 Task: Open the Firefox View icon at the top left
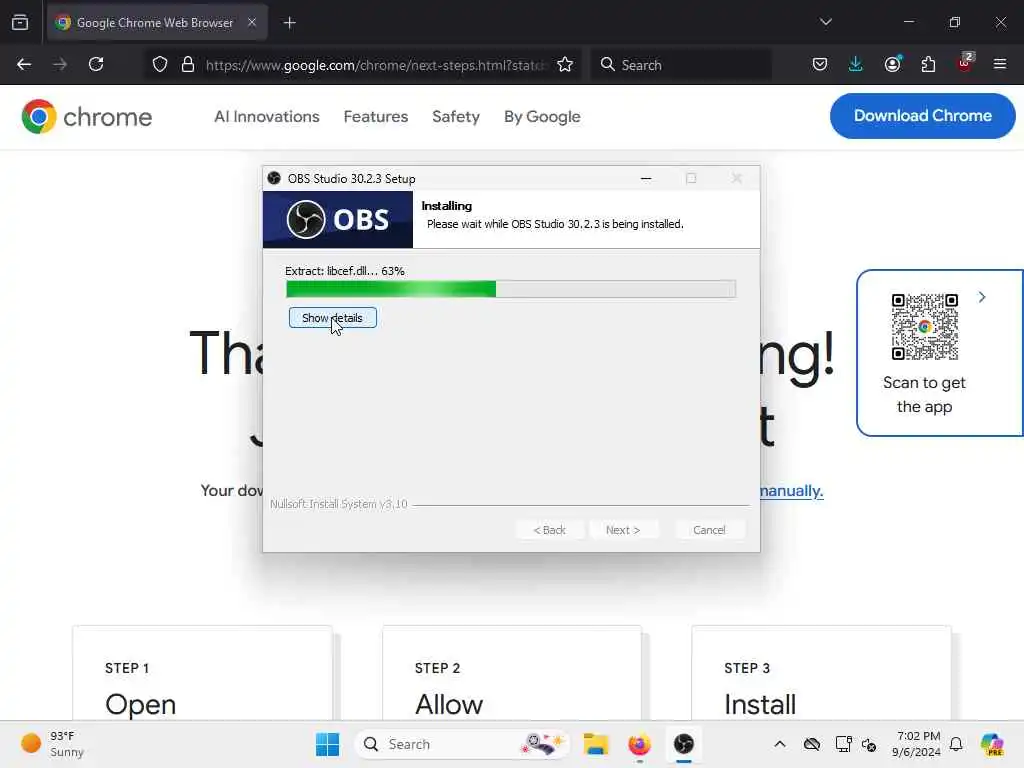pos(20,22)
